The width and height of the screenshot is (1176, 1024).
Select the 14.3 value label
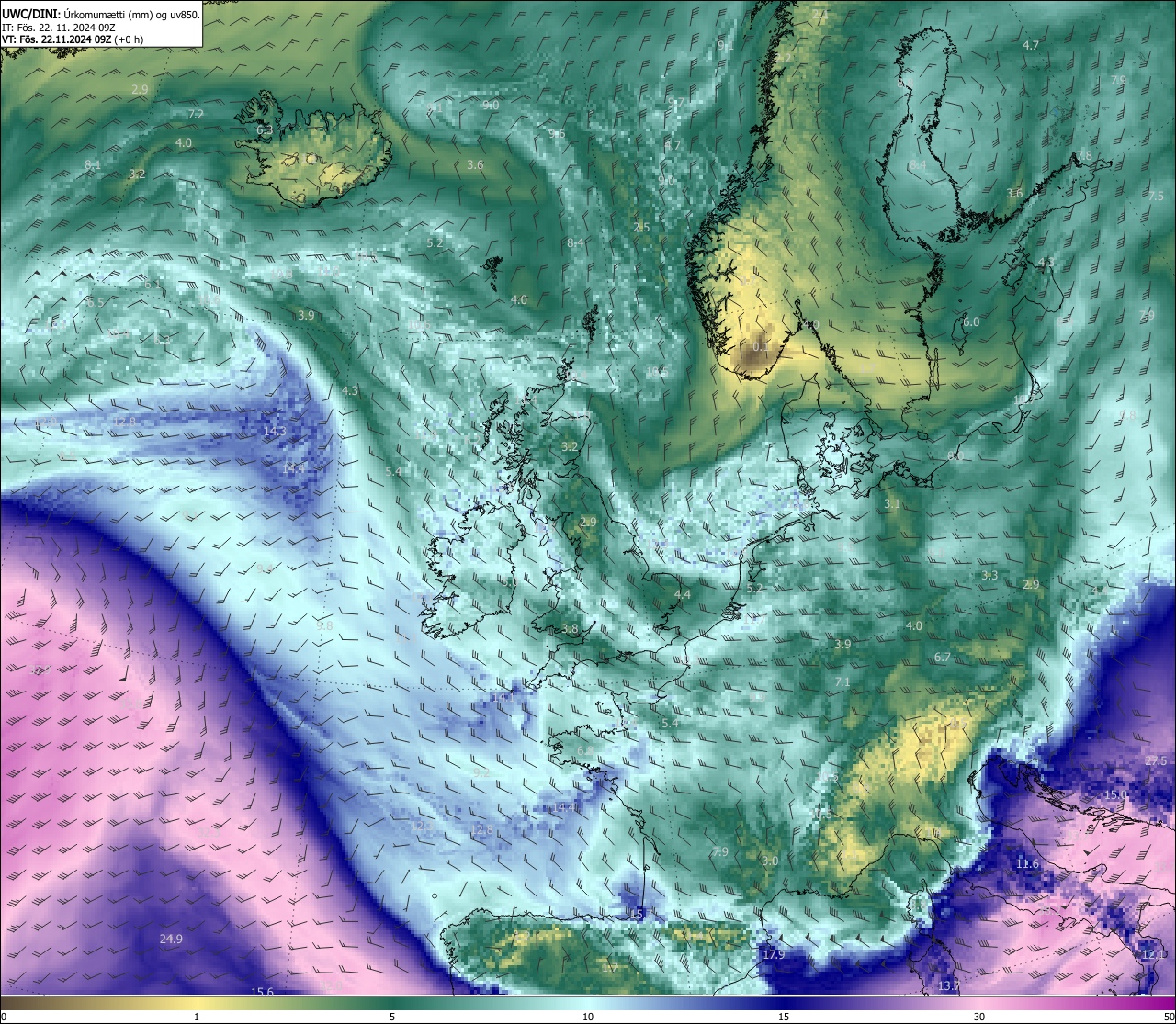click(275, 431)
